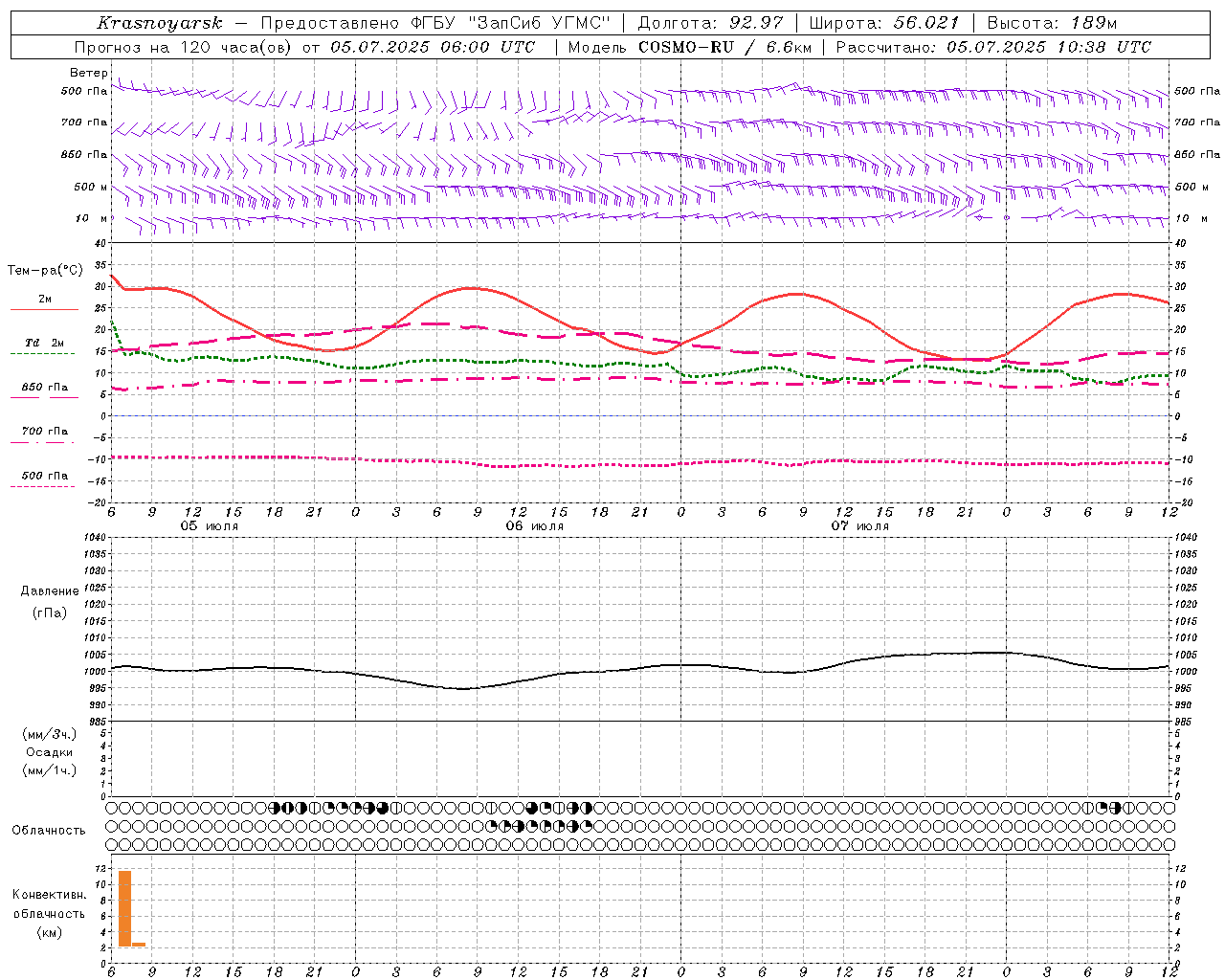Viewport: 1225px width, 980px height.
Task: Click the '07 июля' date label
Action: (x=860, y=526)
